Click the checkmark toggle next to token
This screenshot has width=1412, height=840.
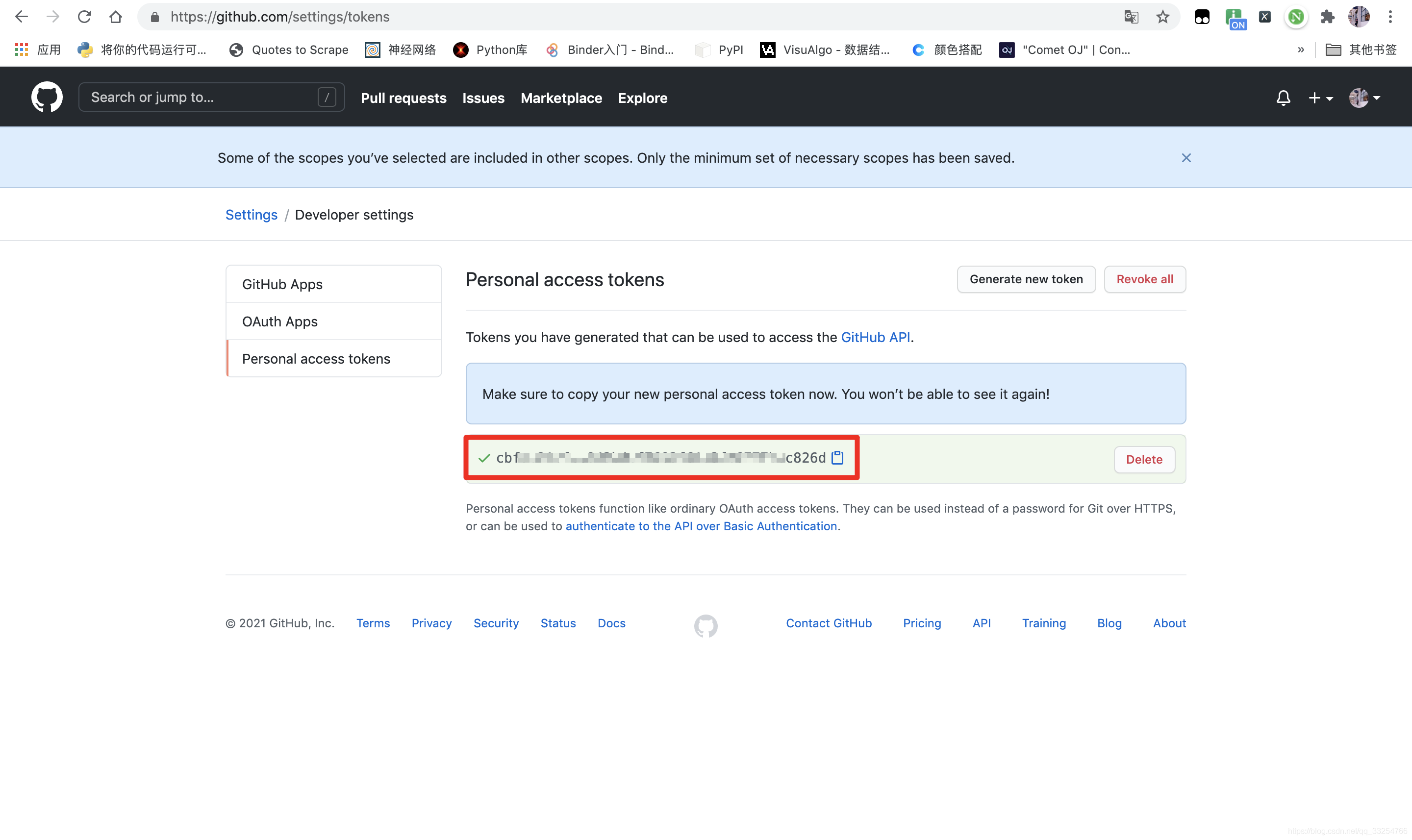click(485, 458)
